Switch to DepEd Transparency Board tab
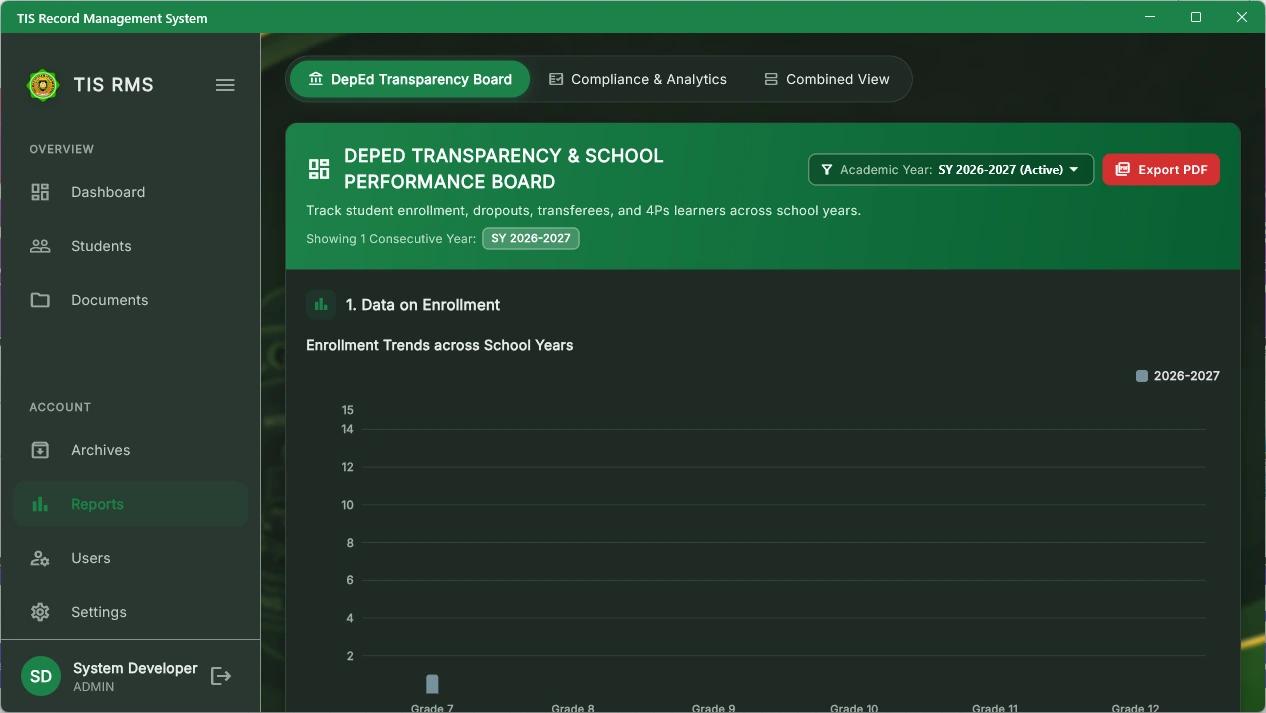 coord(410,79)
